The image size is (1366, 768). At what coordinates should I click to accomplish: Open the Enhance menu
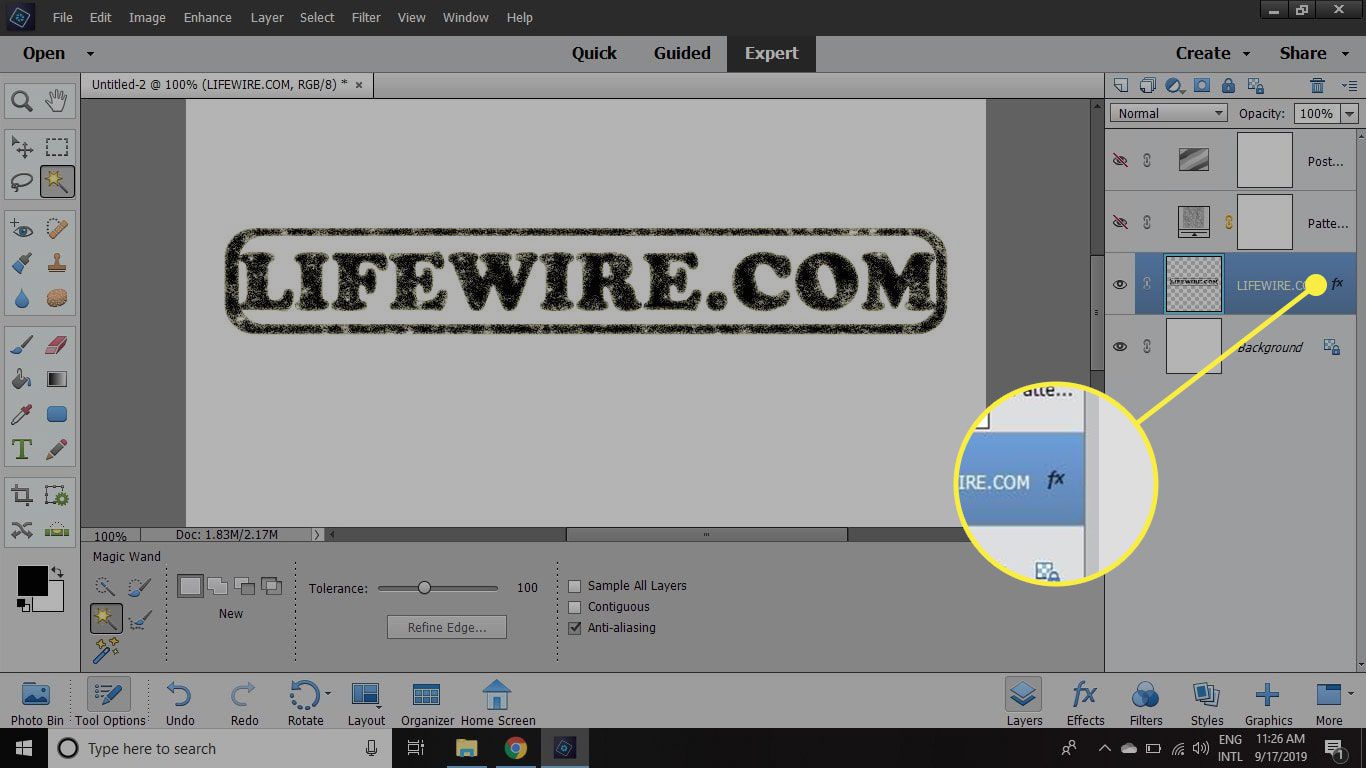[x=208, y=17]
